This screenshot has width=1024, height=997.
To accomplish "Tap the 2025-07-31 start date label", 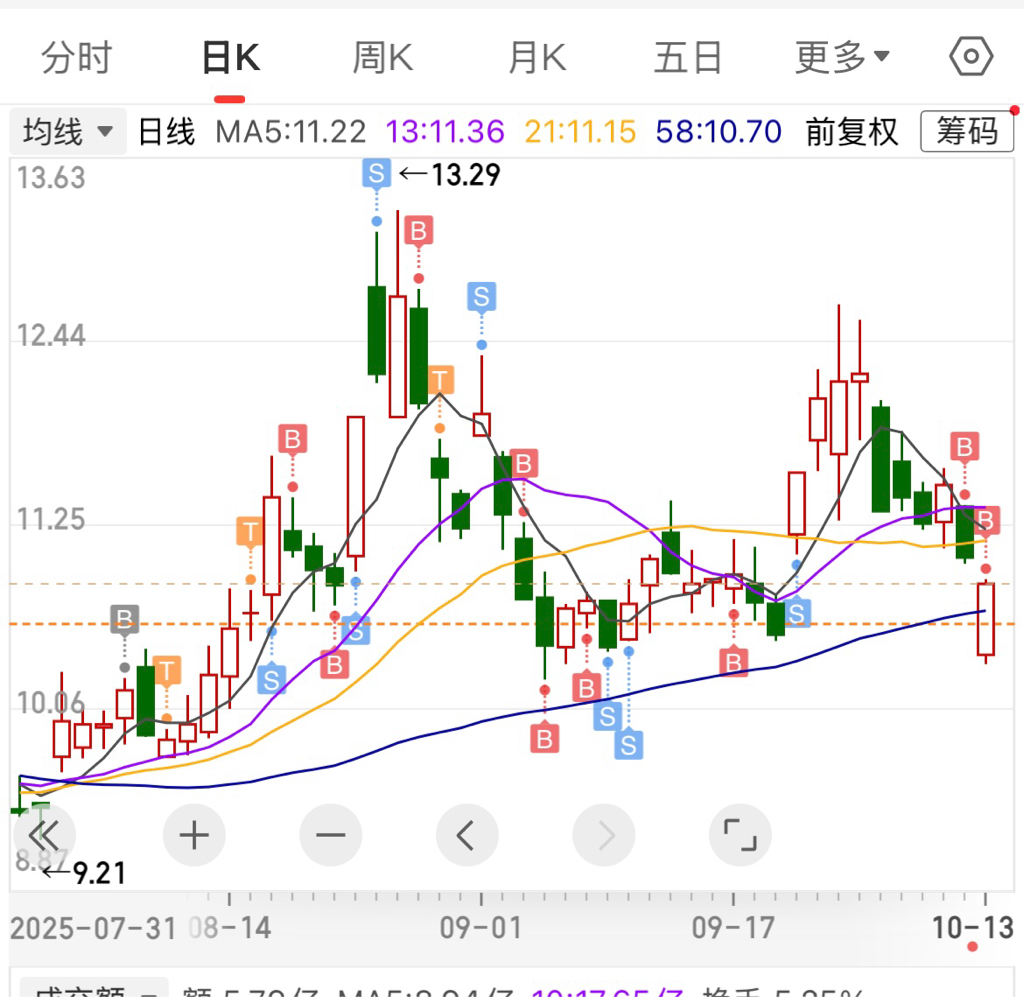I will point(93,928).
